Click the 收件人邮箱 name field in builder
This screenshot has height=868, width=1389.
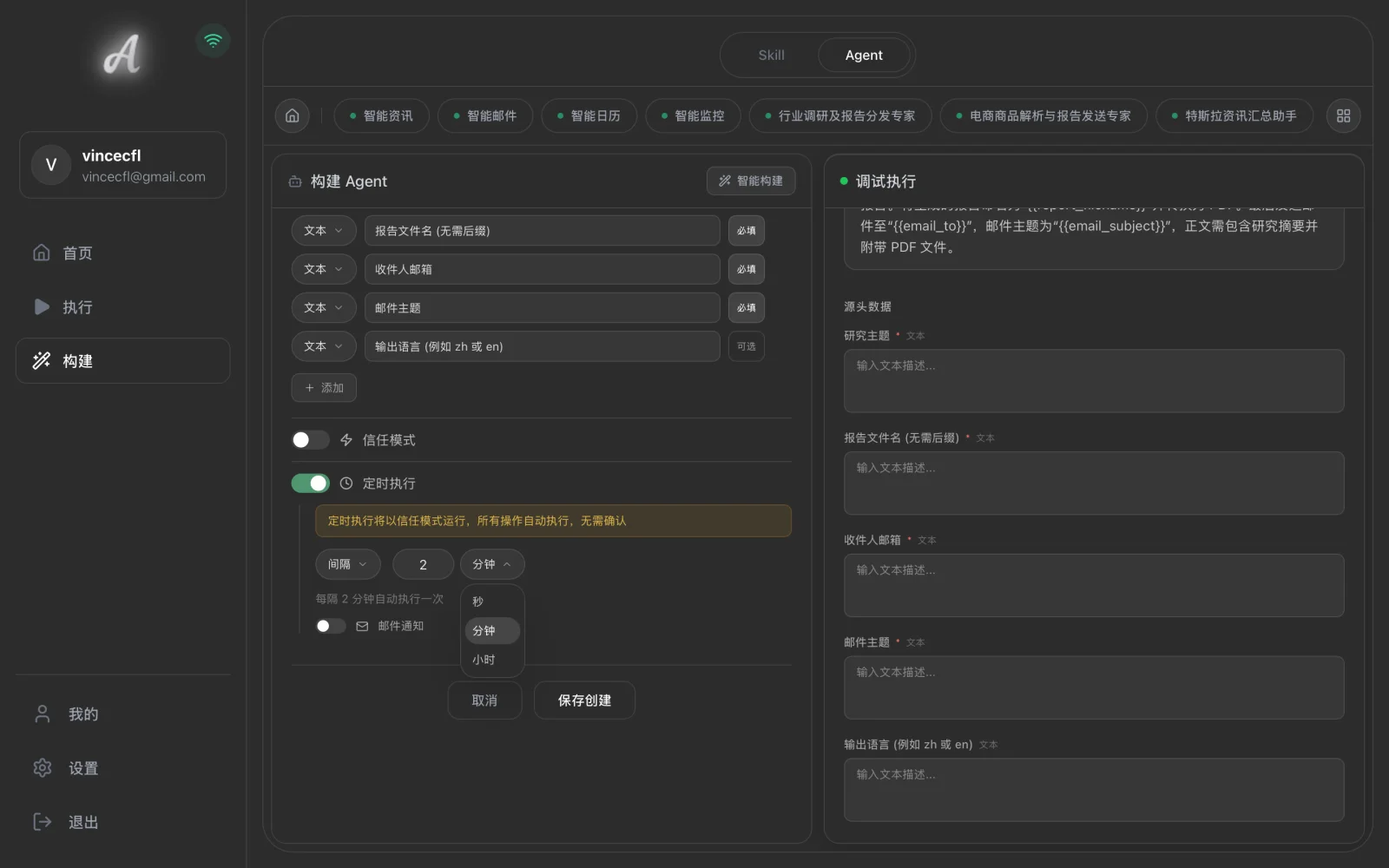pos(543,269)
